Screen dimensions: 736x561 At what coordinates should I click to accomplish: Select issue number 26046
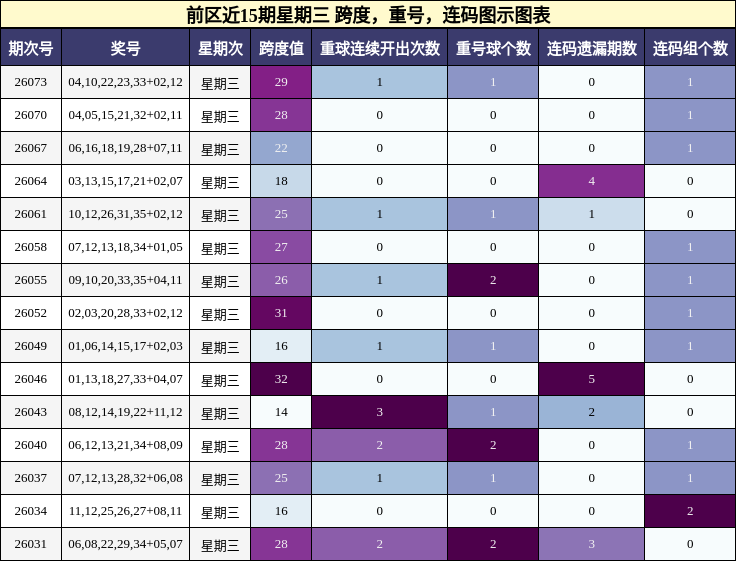point(31,379)
